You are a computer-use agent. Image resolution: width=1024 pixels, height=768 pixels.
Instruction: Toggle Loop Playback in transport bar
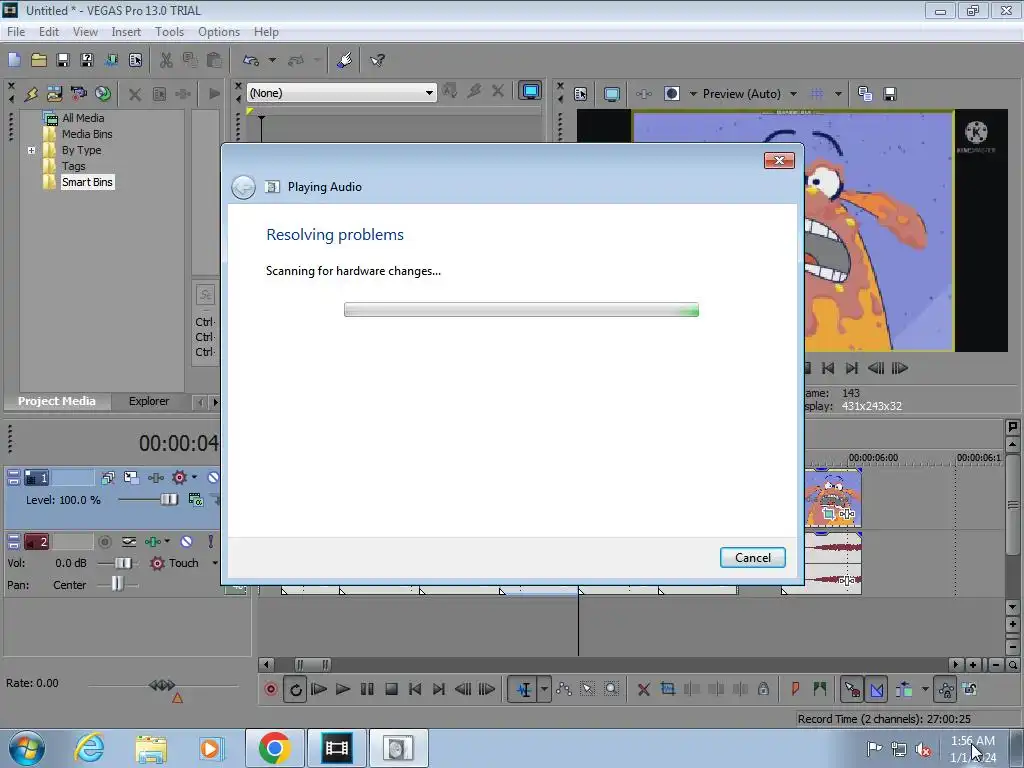tap(295, 689)
